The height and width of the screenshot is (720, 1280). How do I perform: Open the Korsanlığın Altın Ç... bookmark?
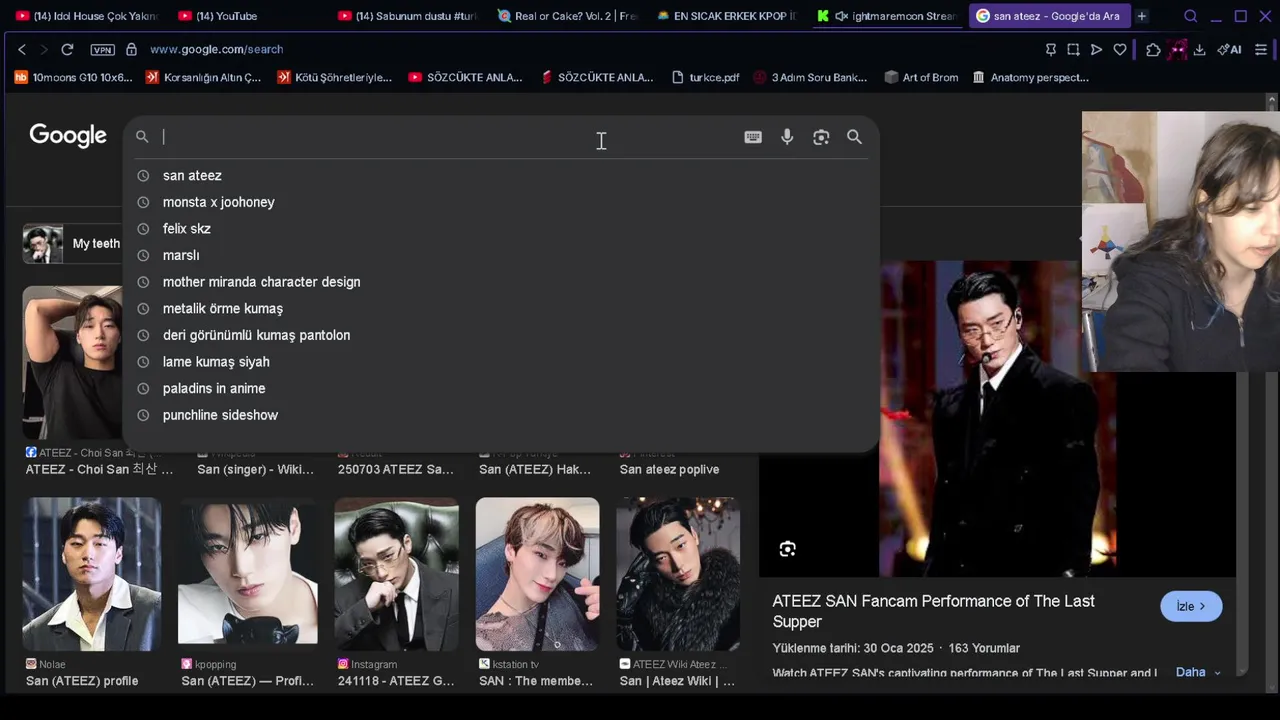click(203, 77)
